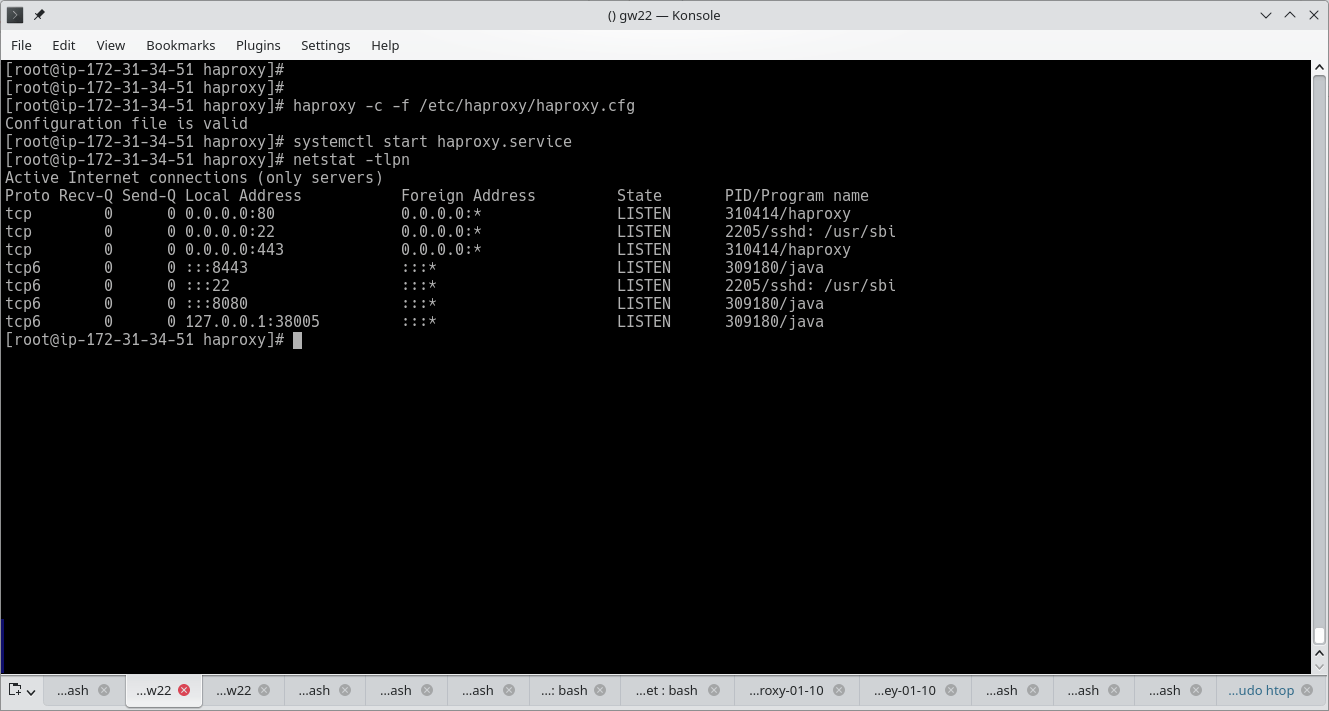The height and width of the screenshot is (711, 1329).
Task: Click the terminal prompt to focus input
Action: click(298, 340)
